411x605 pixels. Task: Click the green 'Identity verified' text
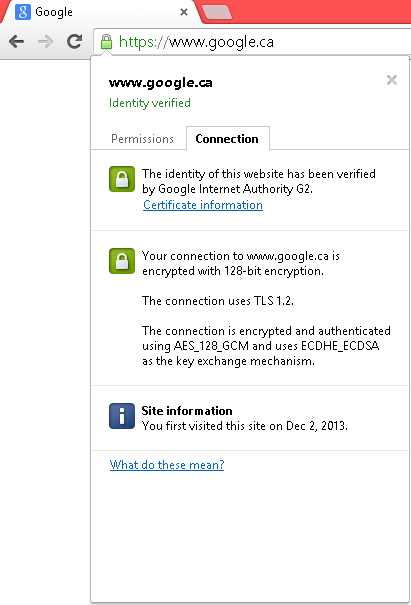(x=150, y=103)
